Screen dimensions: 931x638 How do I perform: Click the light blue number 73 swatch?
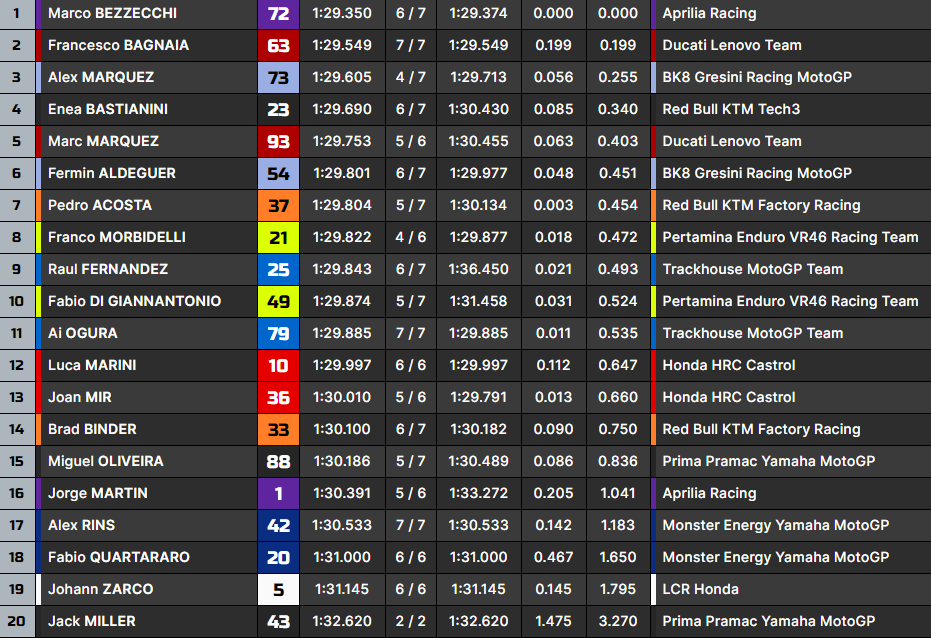tap(278, 78)
